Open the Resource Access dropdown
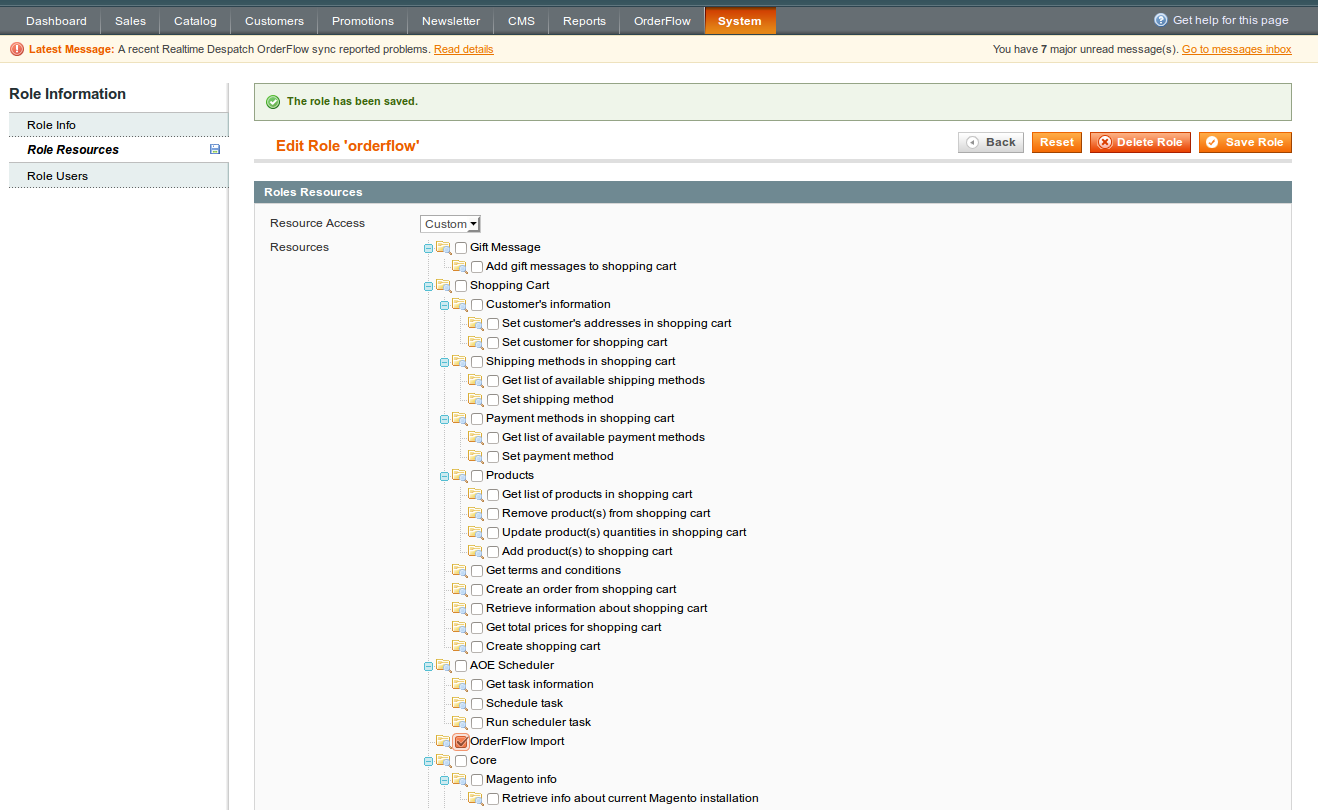 pyautogui.click(x=450, y=223)
